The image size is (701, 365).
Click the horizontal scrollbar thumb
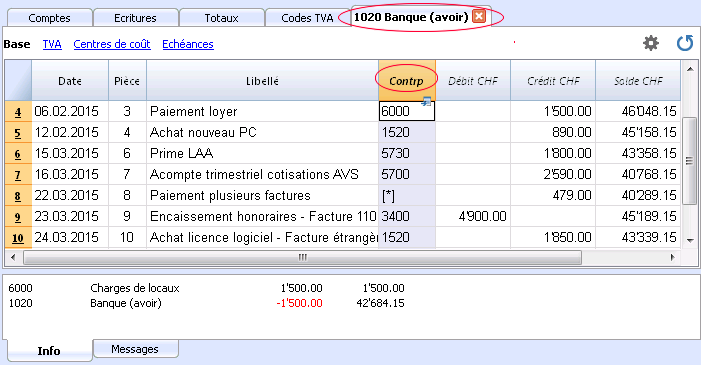click(303, 257)
